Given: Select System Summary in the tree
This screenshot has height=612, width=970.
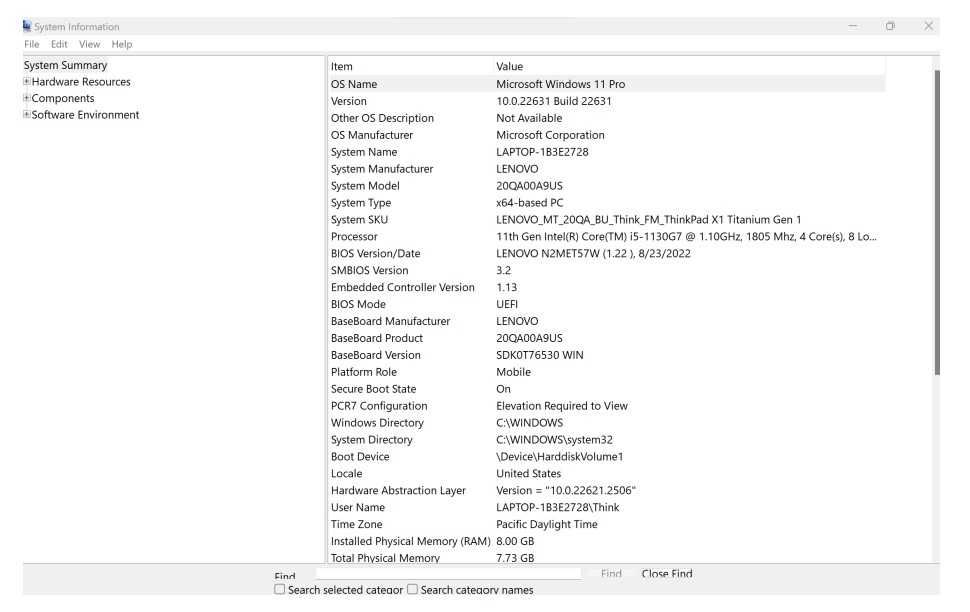Looking at the screenshot, I should coord(65,65).
